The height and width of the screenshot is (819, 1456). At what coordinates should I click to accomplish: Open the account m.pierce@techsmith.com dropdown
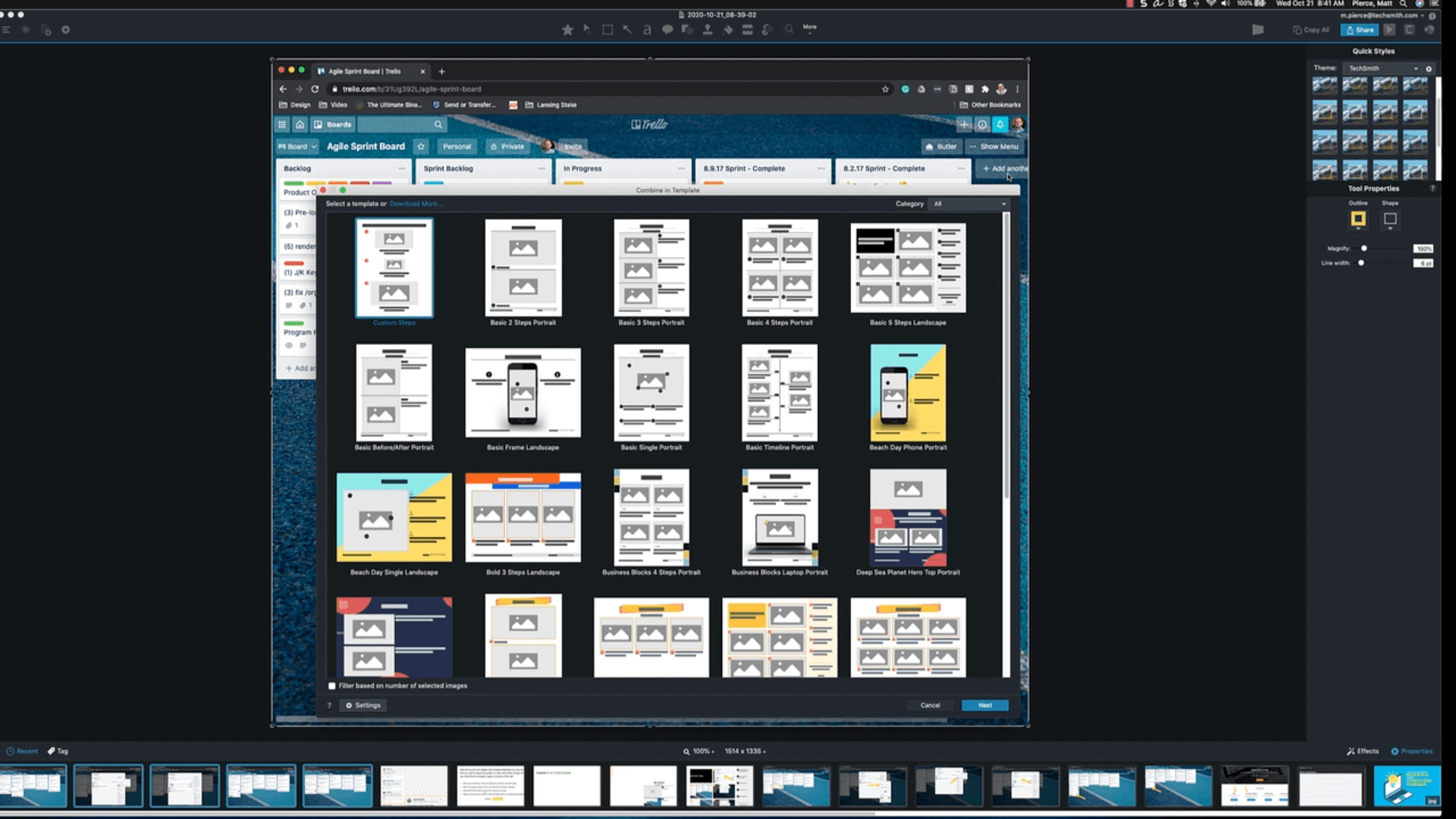point(1382,15)
